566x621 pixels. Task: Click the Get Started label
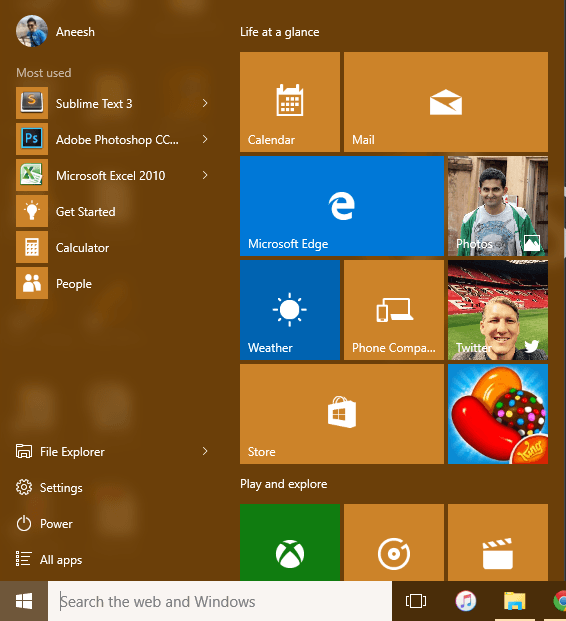pyautogui.click(x=86, y=211)
